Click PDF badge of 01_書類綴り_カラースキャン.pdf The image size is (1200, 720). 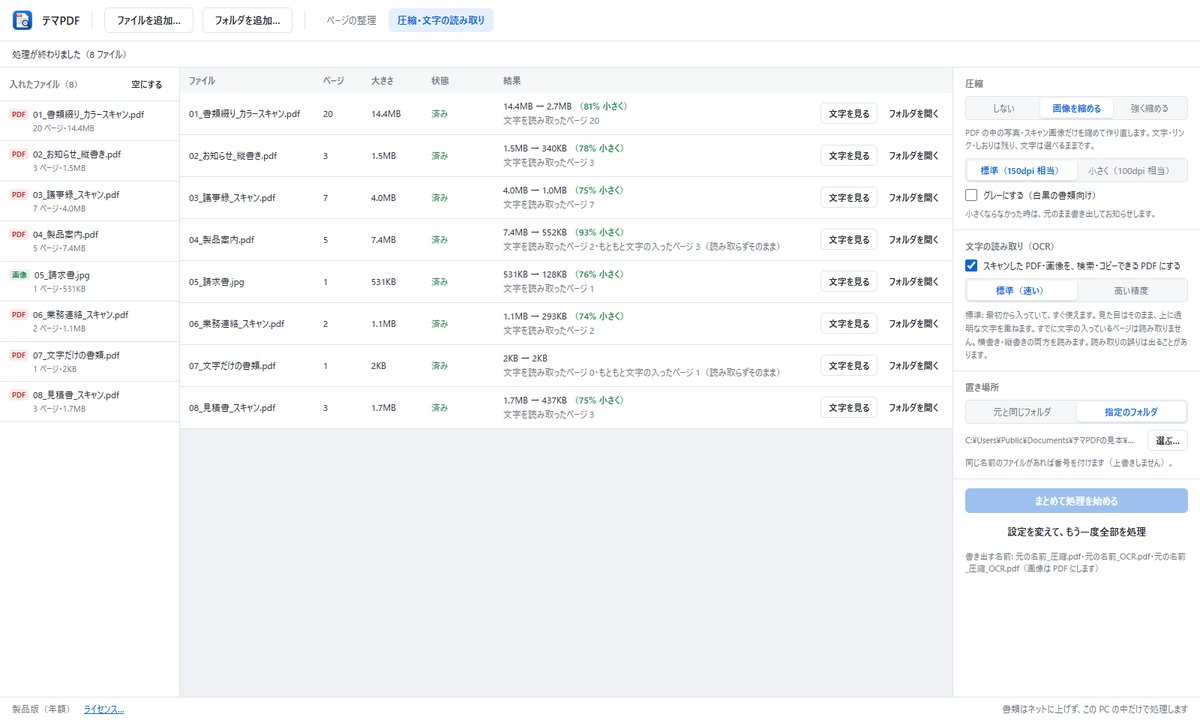click(18, 115)
